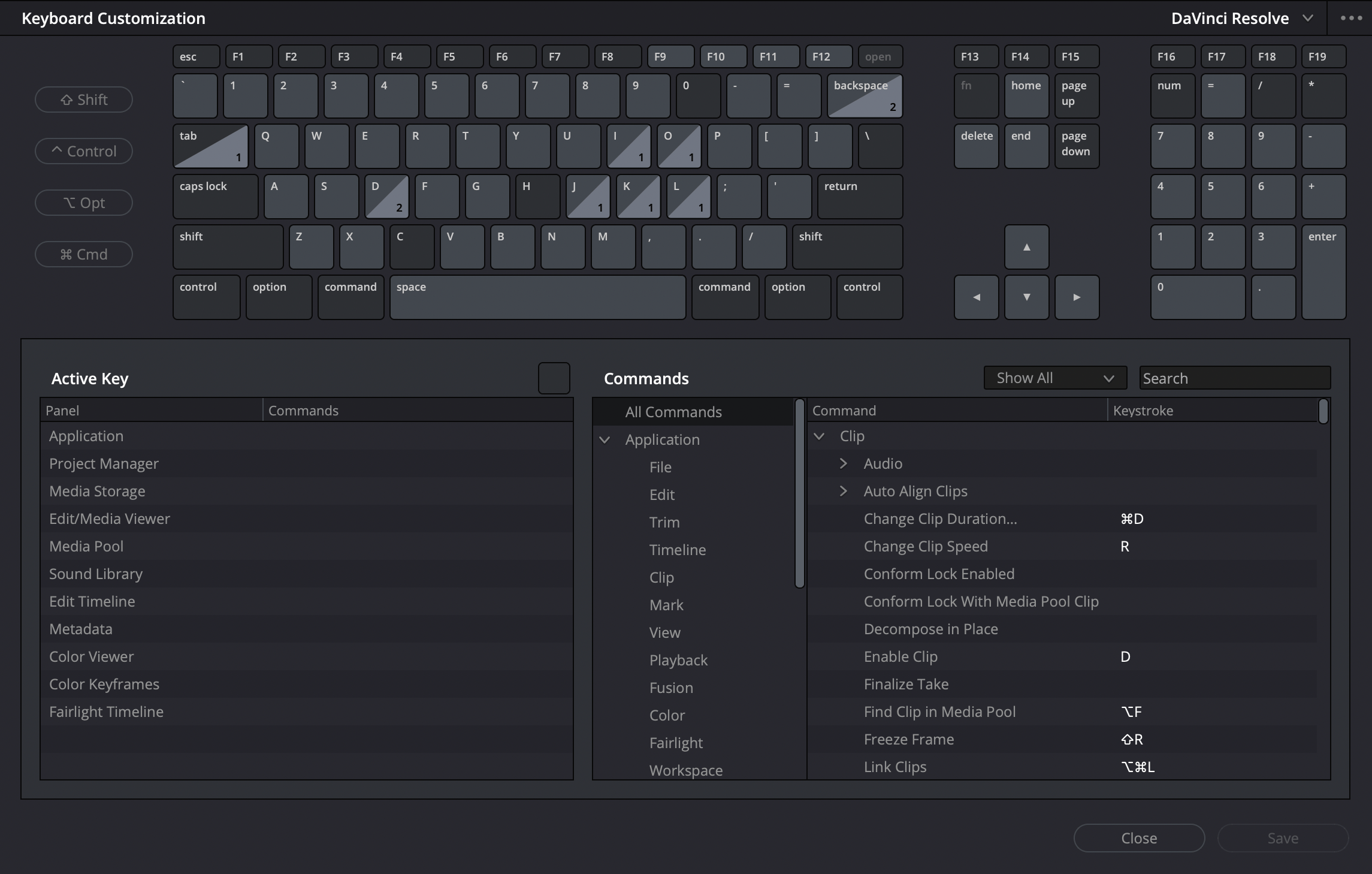This screenshot has height=874, width=1372.
Task: Expand the Audio group under Clip
Action: point(844,463)
